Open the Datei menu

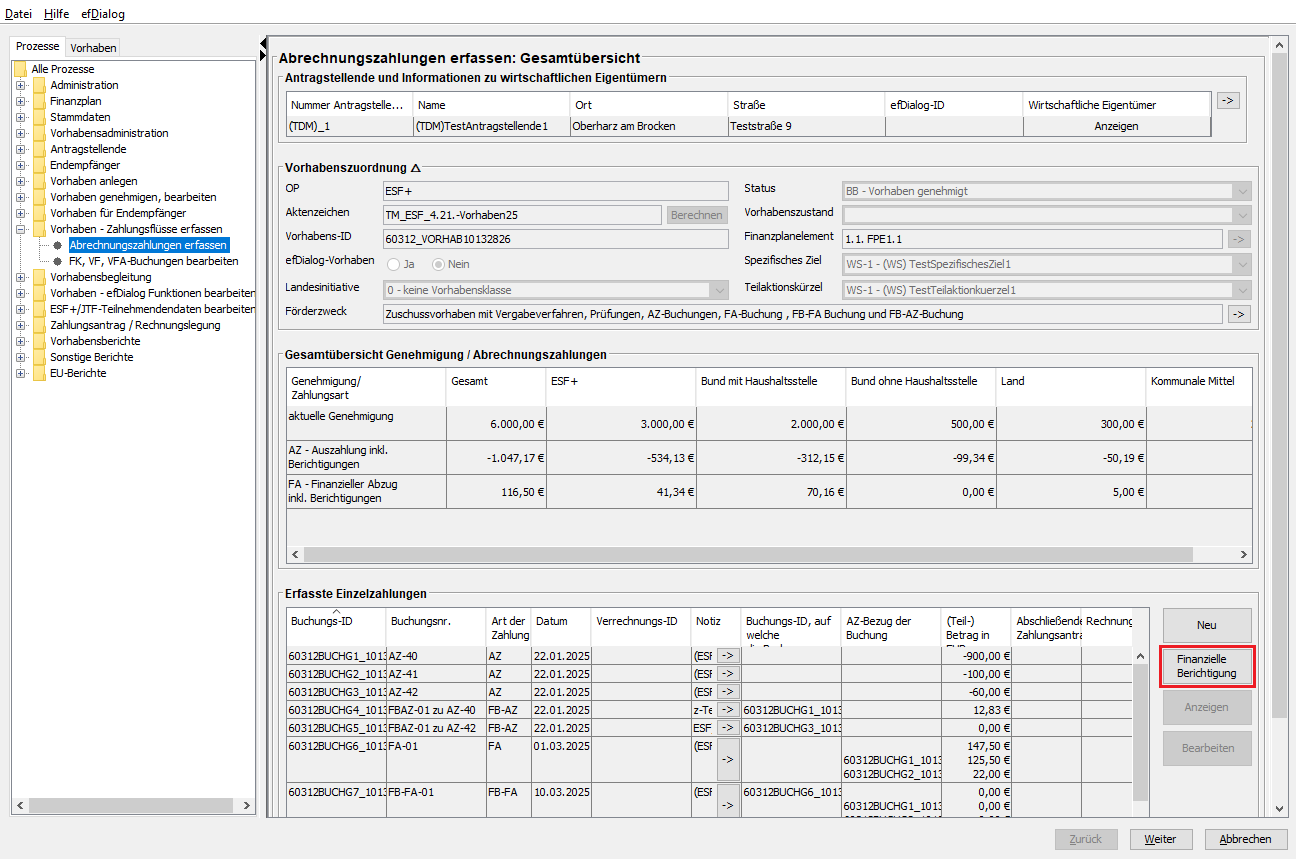[19, 14]
